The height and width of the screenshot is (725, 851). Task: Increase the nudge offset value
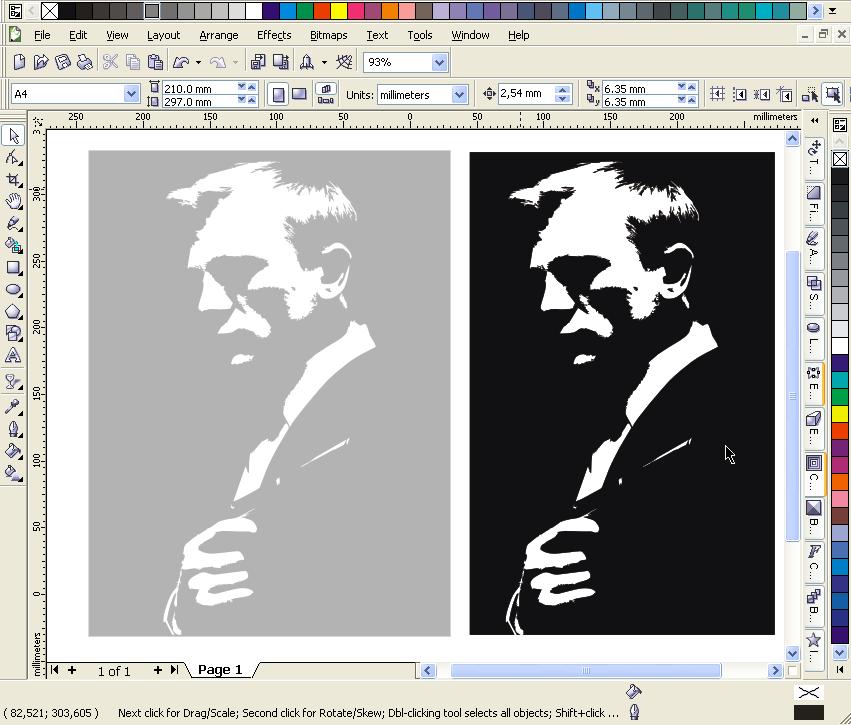tap(563, 90)
